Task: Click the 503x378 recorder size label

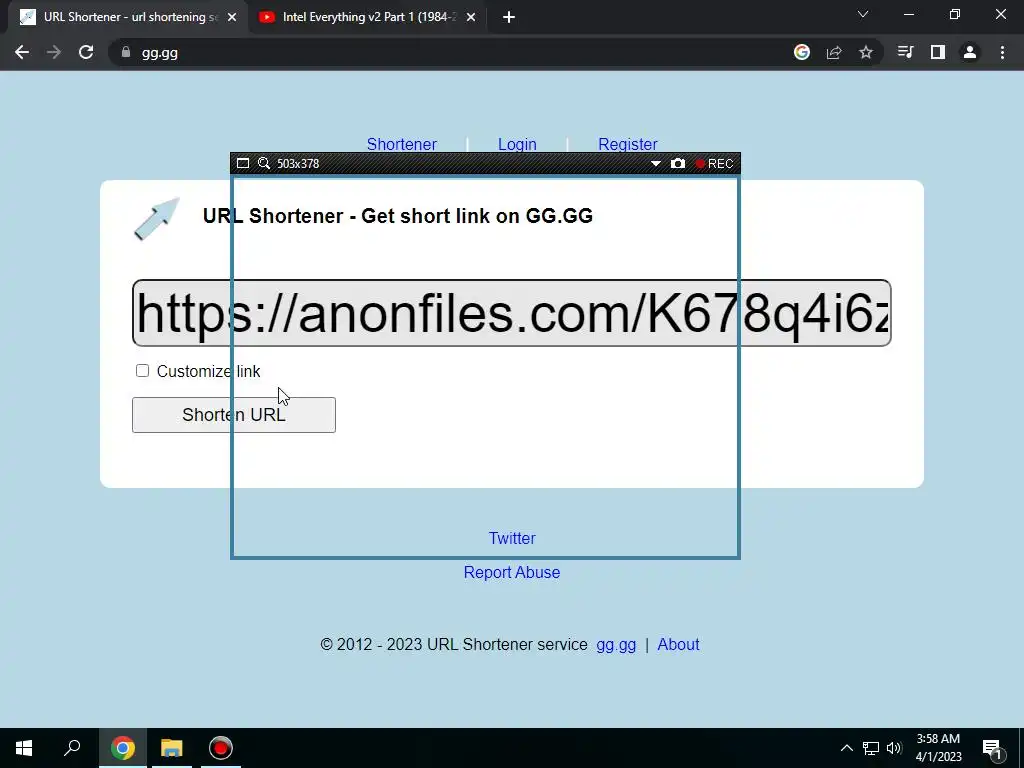Action: pos(298,164)
